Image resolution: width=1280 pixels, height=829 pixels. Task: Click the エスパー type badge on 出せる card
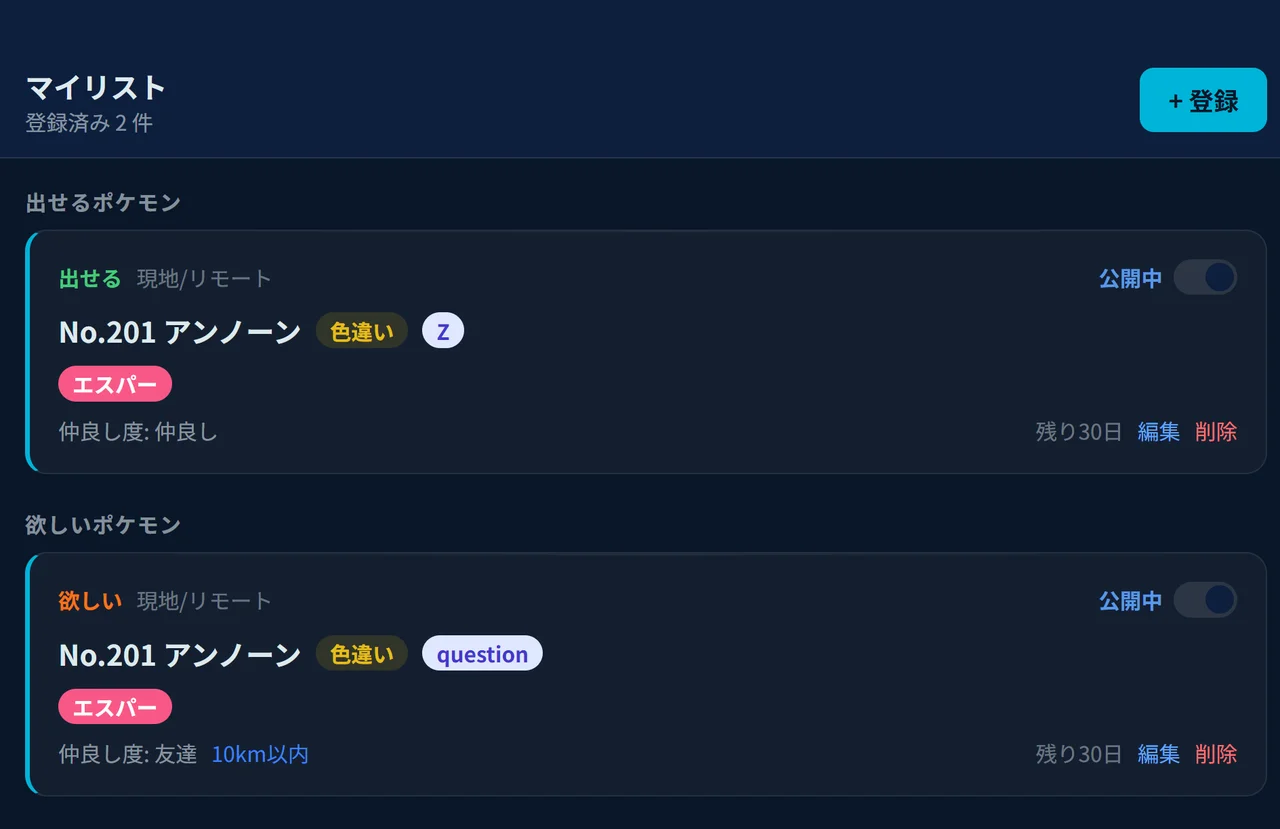pyautogui.click(x=114, y=383)
